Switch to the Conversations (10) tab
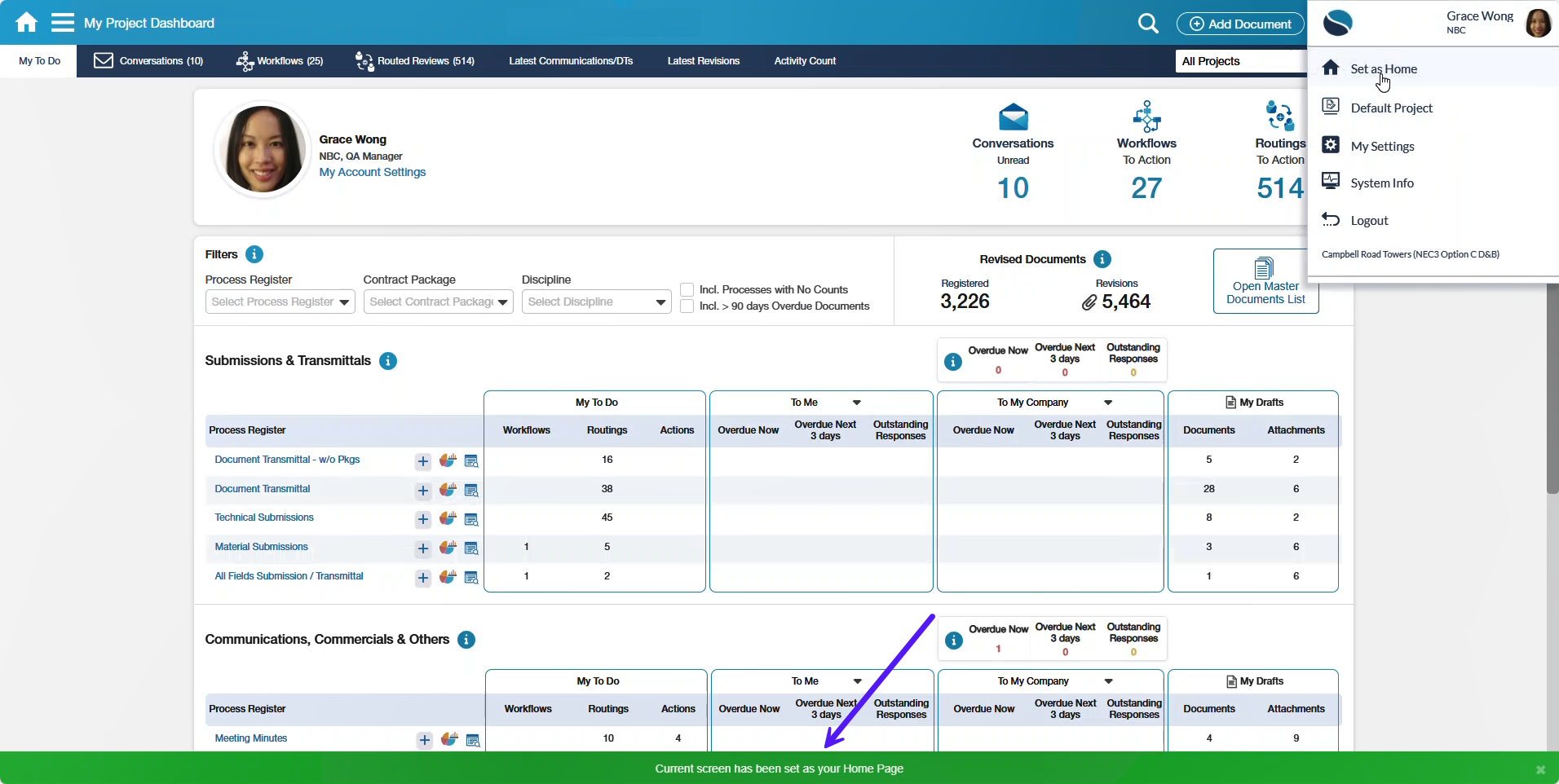Screen dimensions: 1559x784 pos(149,61)
